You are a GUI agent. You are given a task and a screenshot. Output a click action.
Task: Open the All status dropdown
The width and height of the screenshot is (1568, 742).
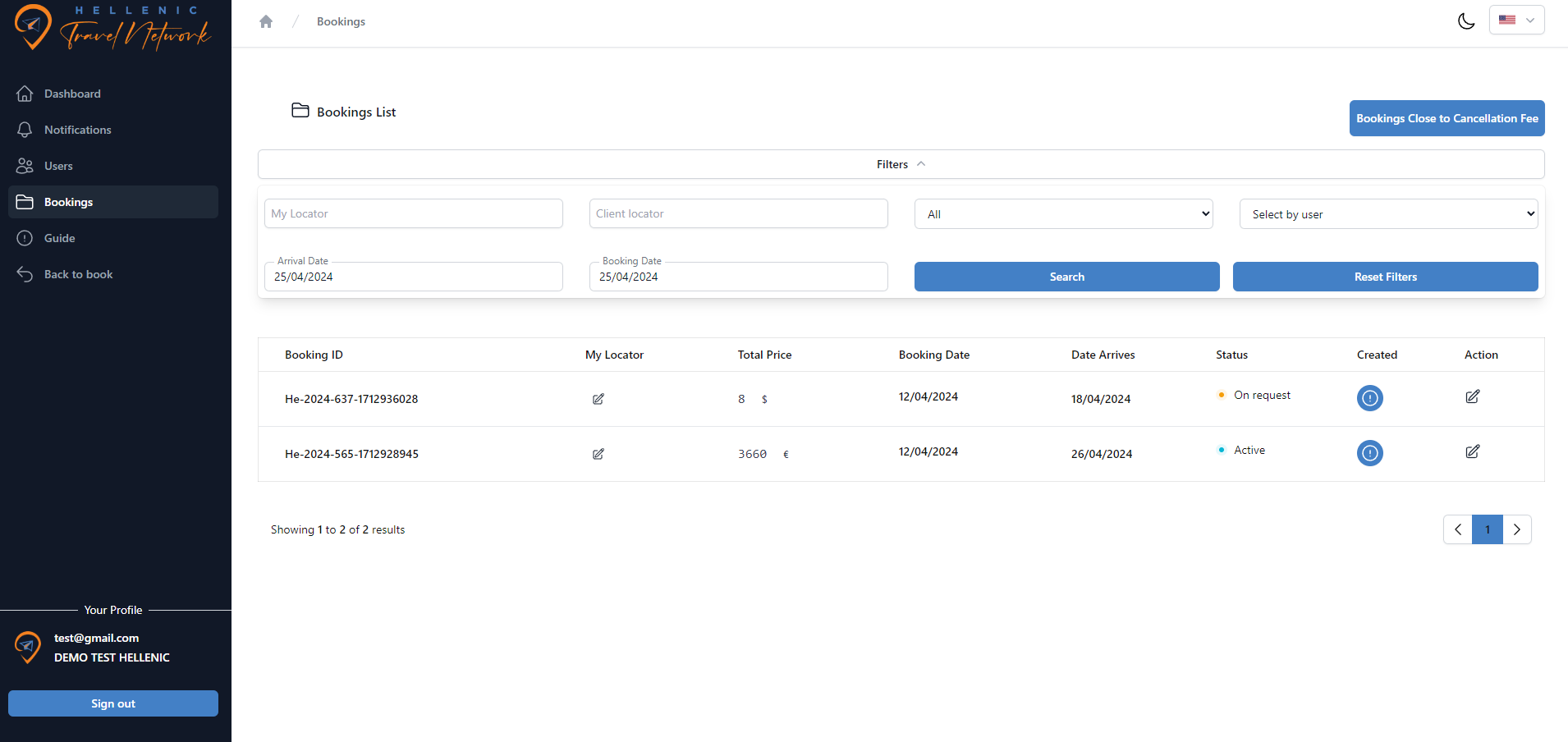[1063, 214]
